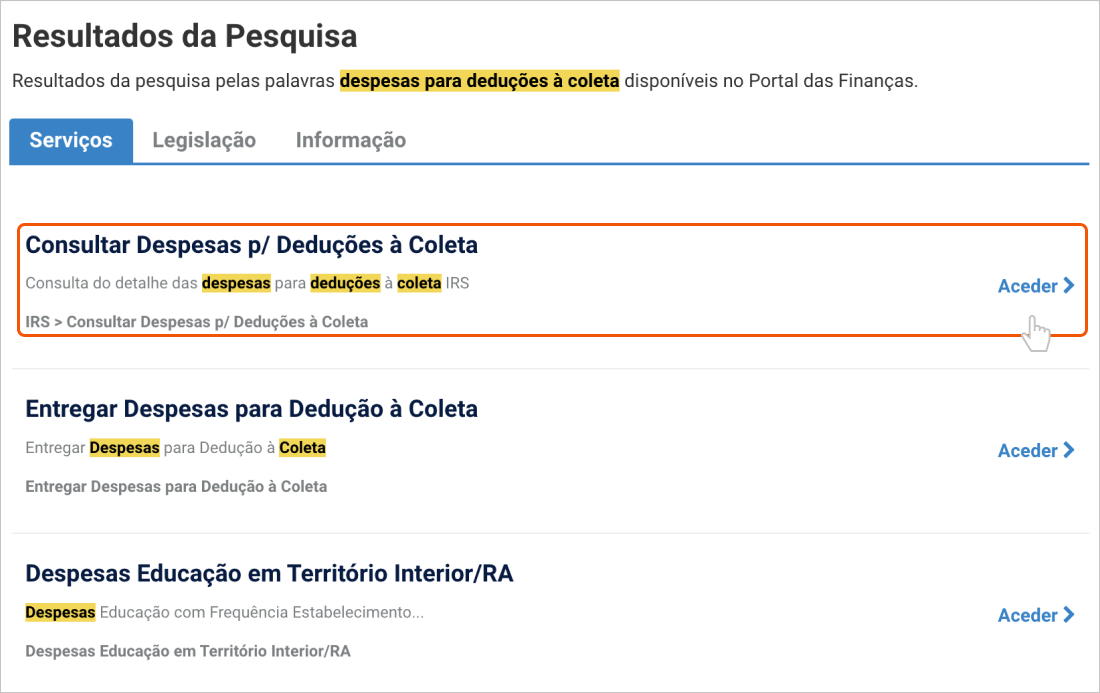This screenshot has width=1100, height=693.
Task: Open the Consultar Despesas p/ Deduções à Coleta title
Action: pyautogui.click(x=251, y=245)
